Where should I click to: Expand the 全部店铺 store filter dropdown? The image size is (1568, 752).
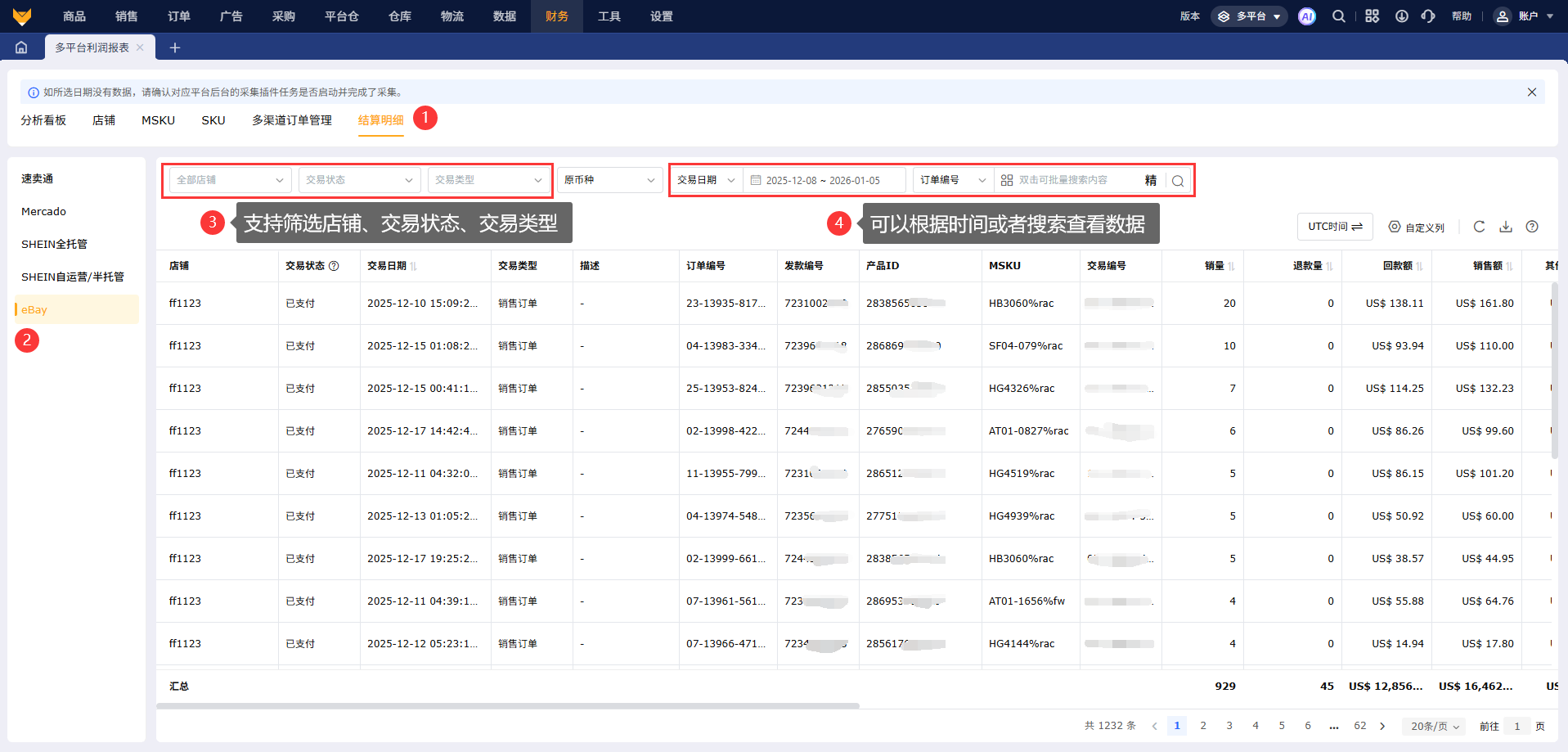[230, 180]
